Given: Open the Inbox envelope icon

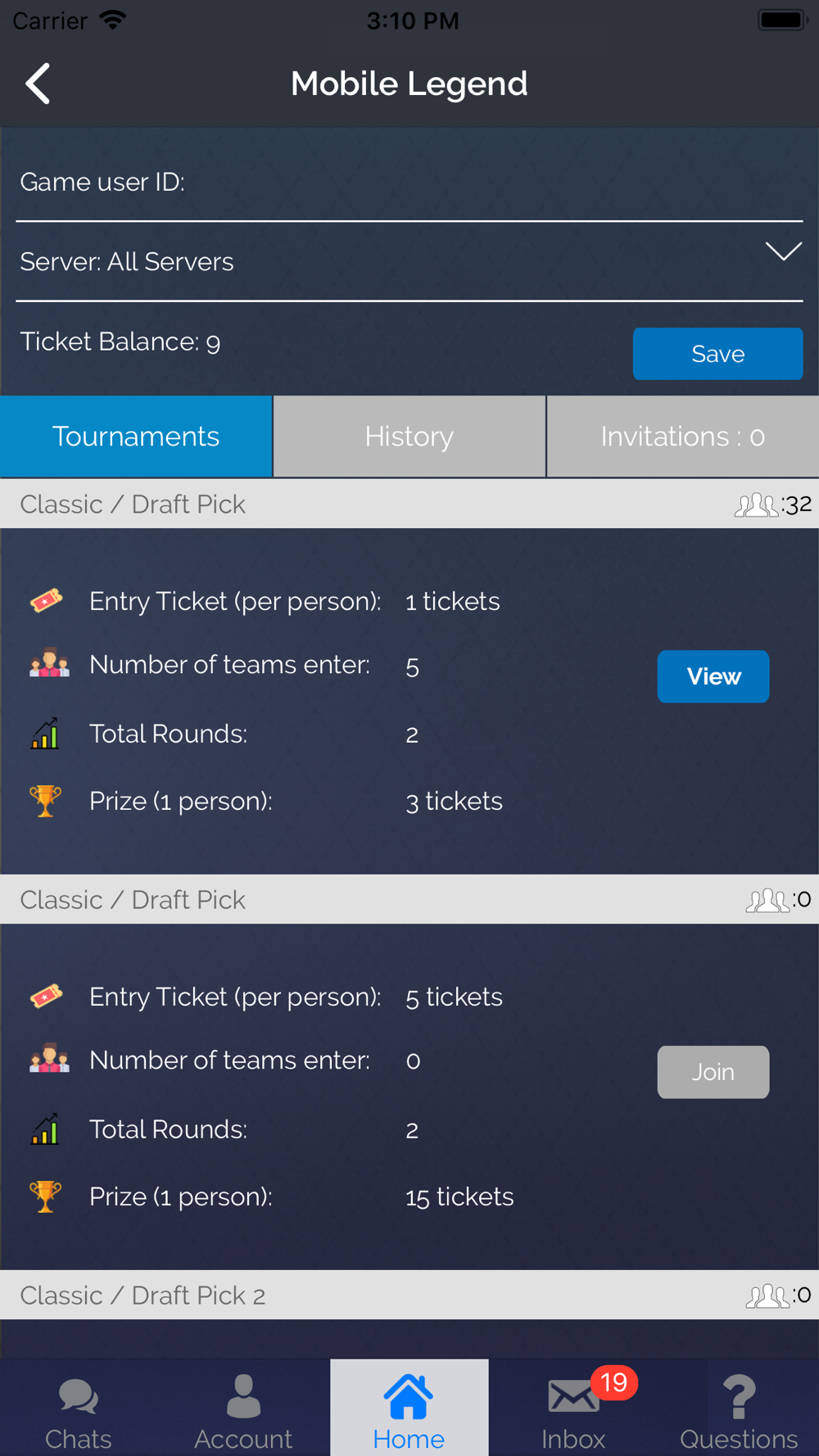Looking at the screenshot, I should coord(572,1396).
